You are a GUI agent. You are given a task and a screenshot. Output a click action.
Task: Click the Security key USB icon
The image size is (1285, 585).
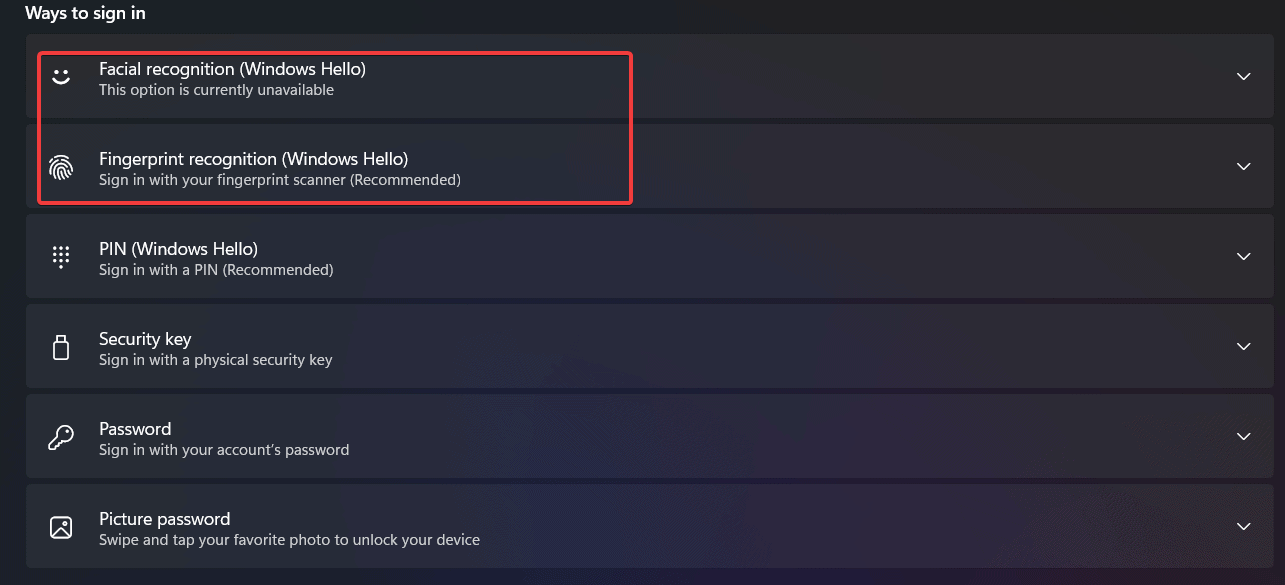click(x=61, y=347)
